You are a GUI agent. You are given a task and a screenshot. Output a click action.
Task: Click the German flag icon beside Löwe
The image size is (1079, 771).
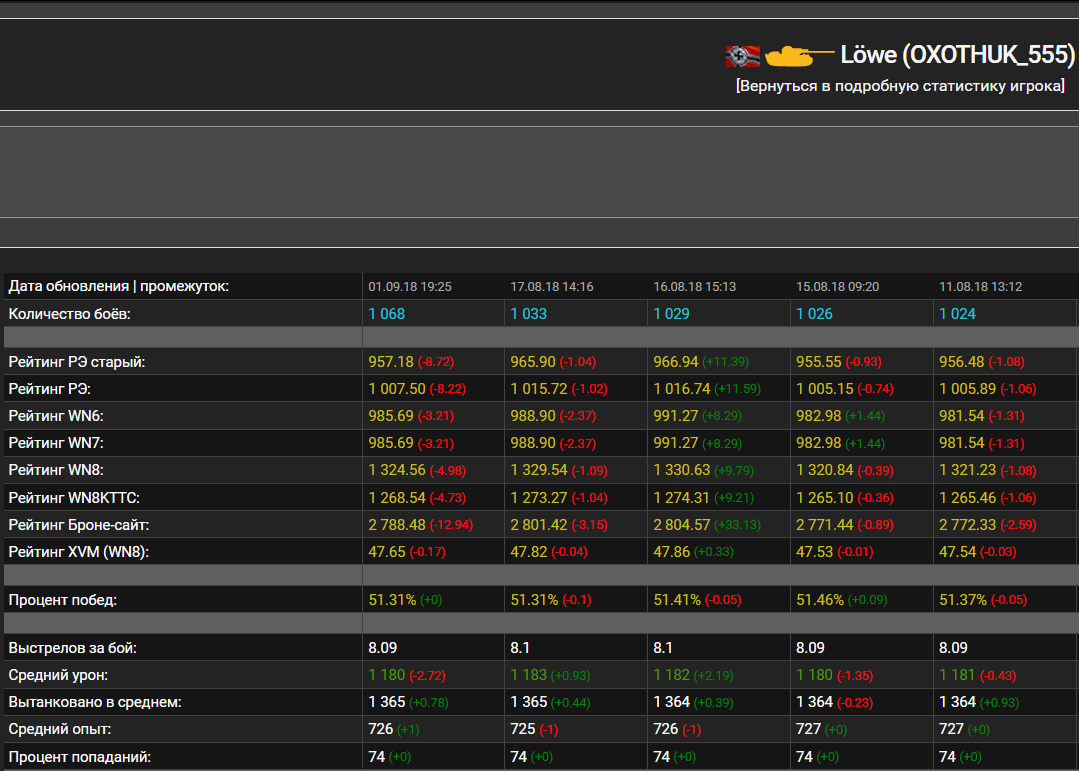tap(742, 55)
